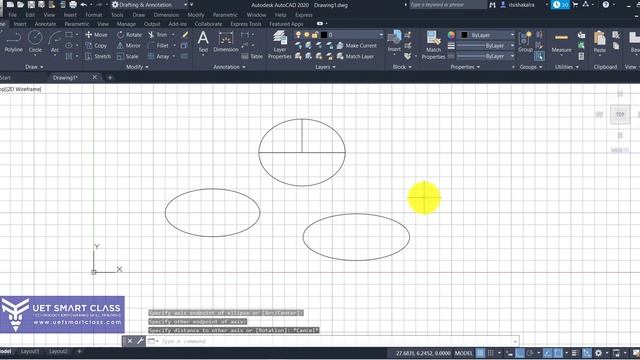Click the Undo arrow
Viewport: 640px width, 360px height.
point(84,4)
